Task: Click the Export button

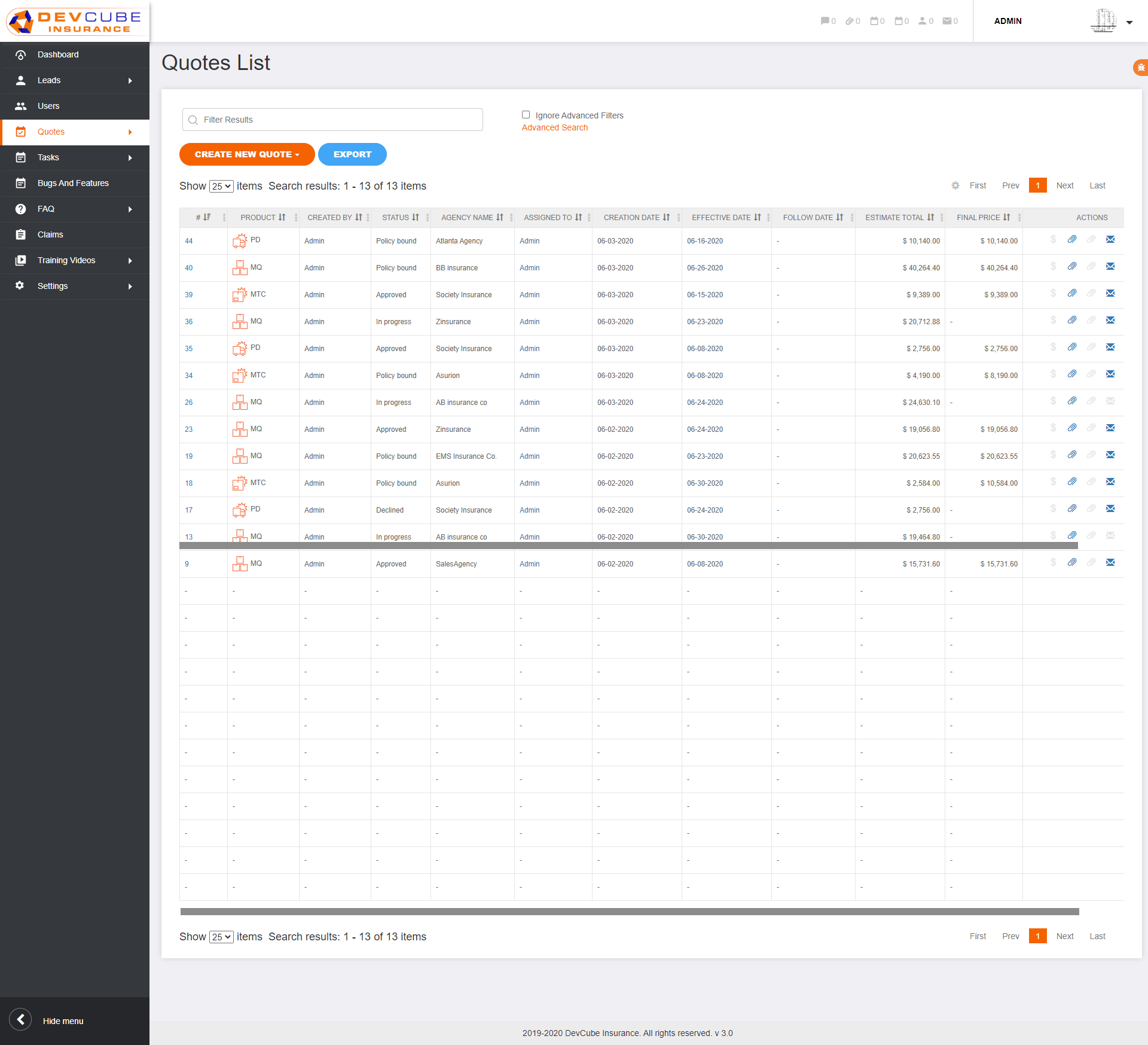Action: pyautogui.click(x=352, y=154)
